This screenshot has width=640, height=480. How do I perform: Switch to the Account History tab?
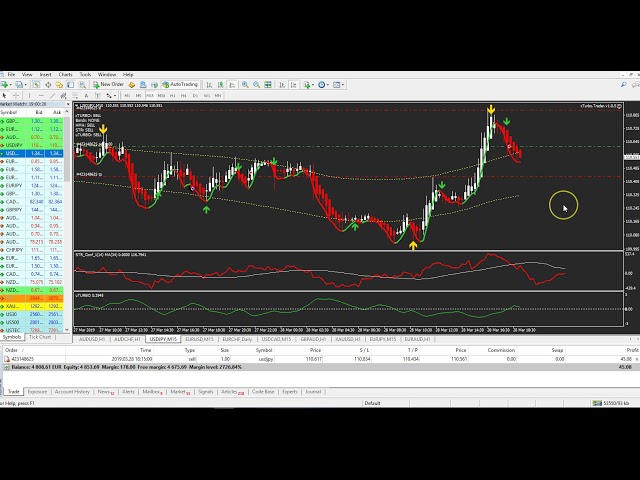pos(72,392)
